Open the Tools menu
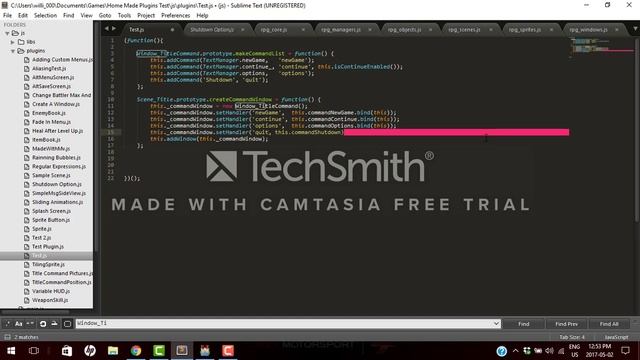Screen dimensions: 640x360 tap(124, 16)
